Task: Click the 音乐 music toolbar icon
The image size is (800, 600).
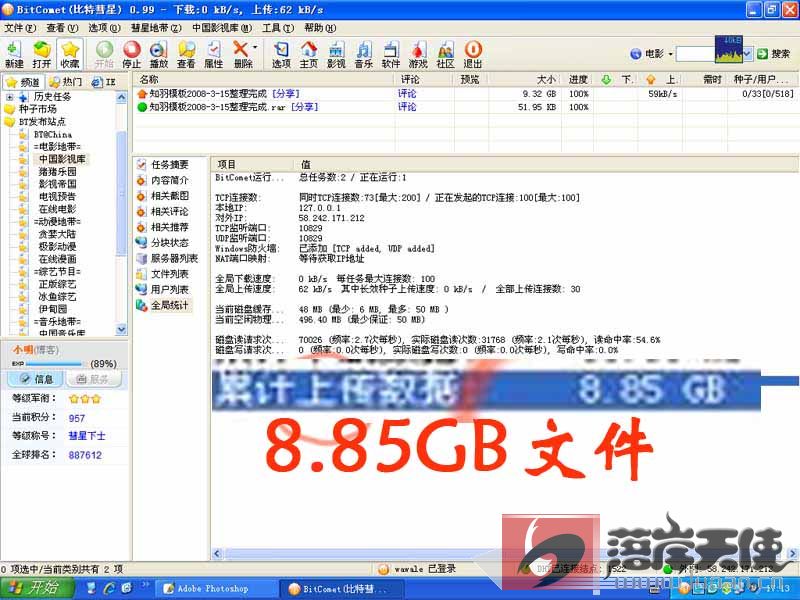Action: tap(364, 54)
